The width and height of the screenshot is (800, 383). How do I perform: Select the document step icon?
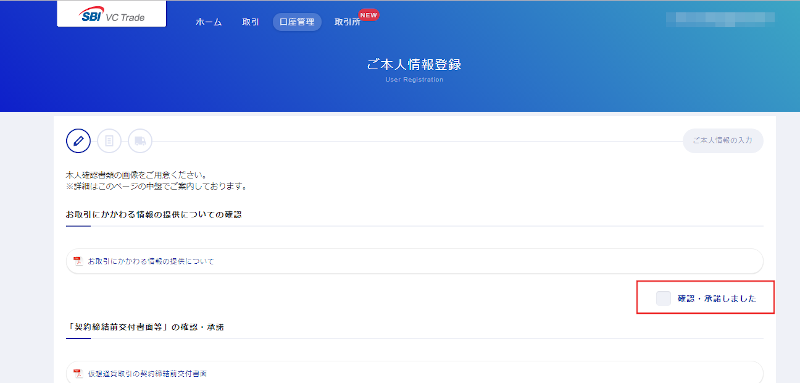(x=109, y=141)
